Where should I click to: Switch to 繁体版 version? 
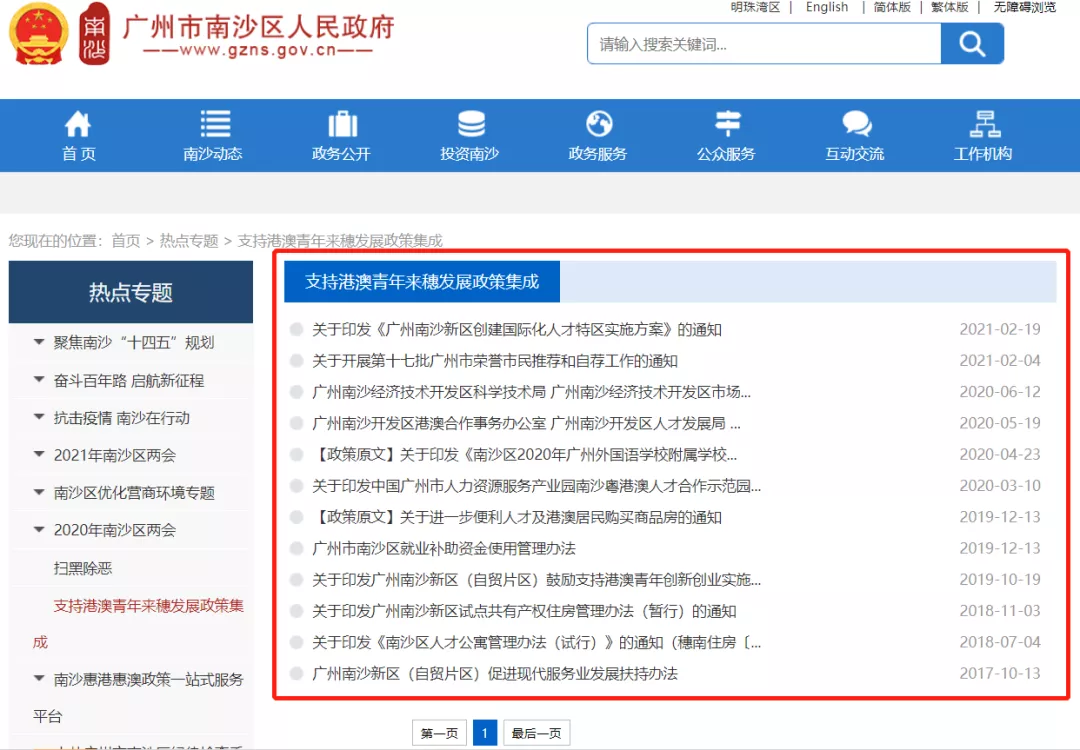click(950, 7)
